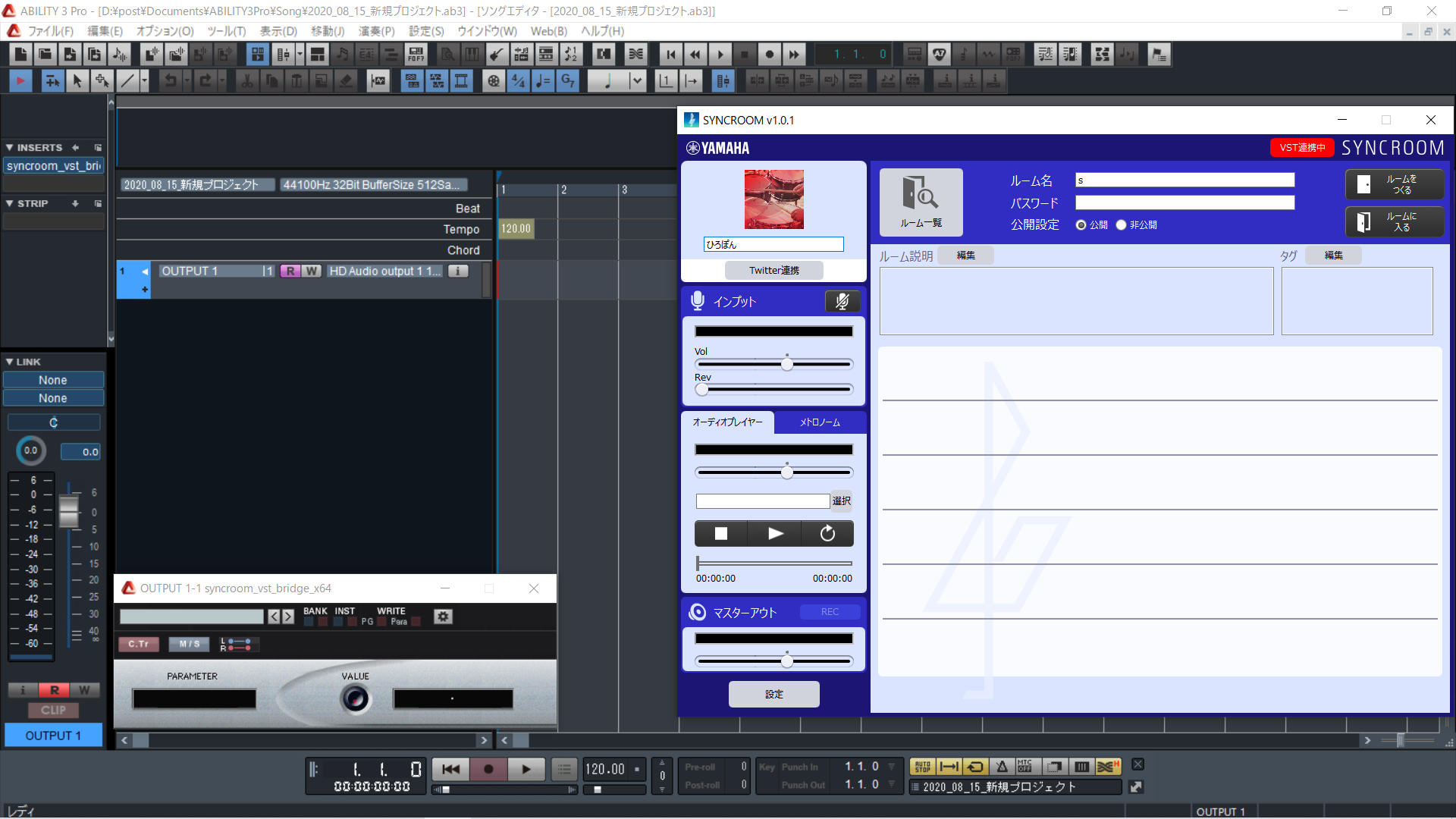This screenshot has height=819, width=1456.
Task: Toggle MTC OFF button in transport
Action: tap(1025, 767)
